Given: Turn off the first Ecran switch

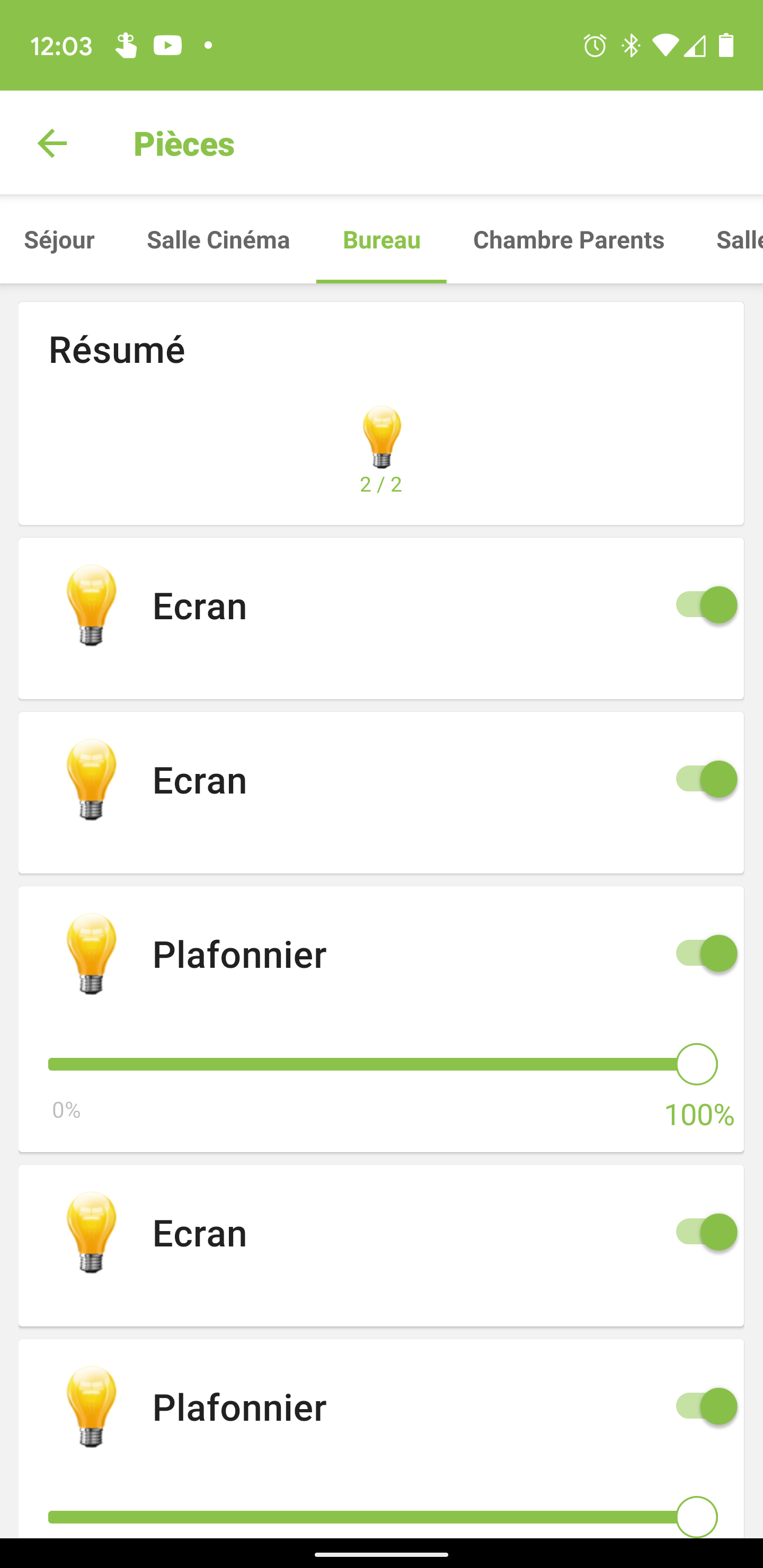Looking at the screenshot, I should (705, 605).
